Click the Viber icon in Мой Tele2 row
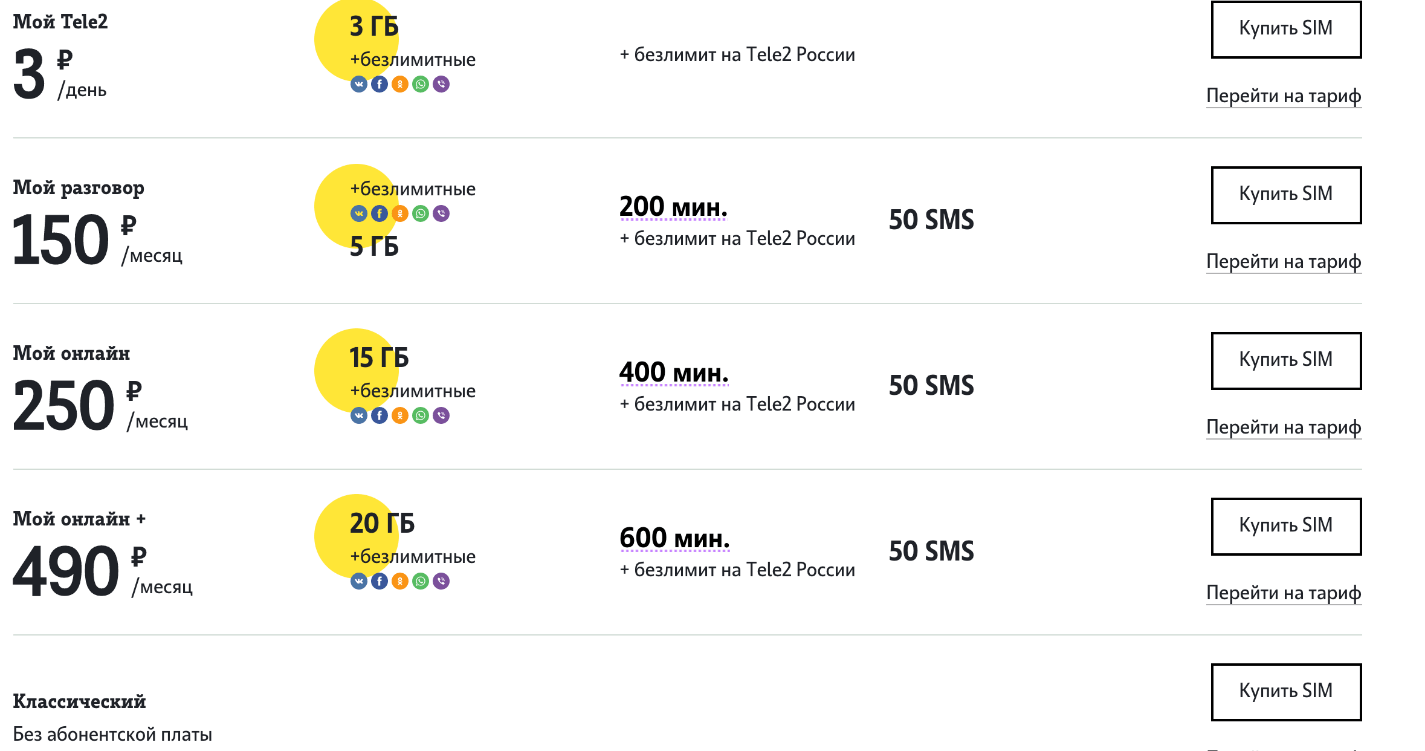 442,84
